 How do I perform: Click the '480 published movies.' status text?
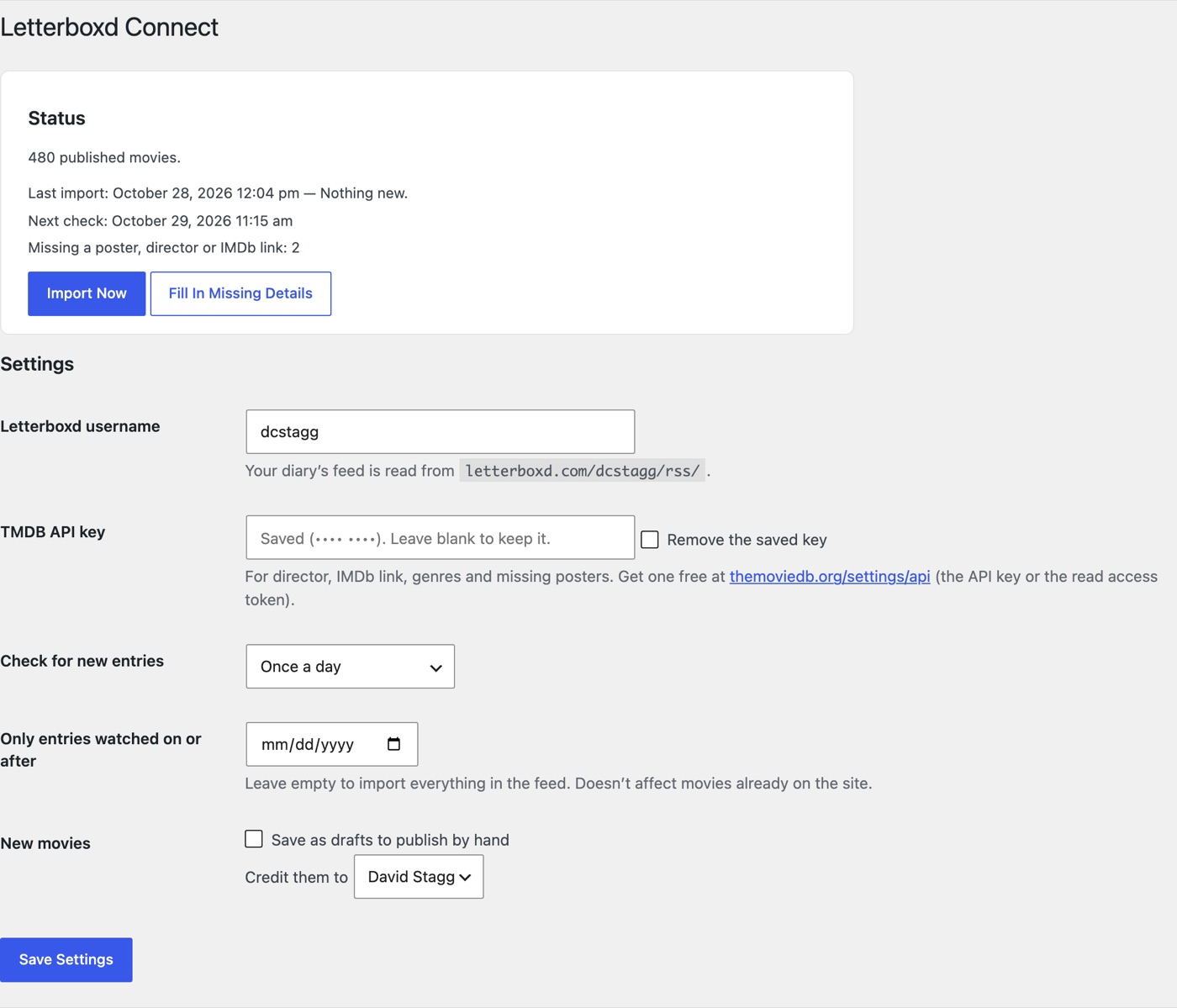pyautogui.click(x=104, y=158)
